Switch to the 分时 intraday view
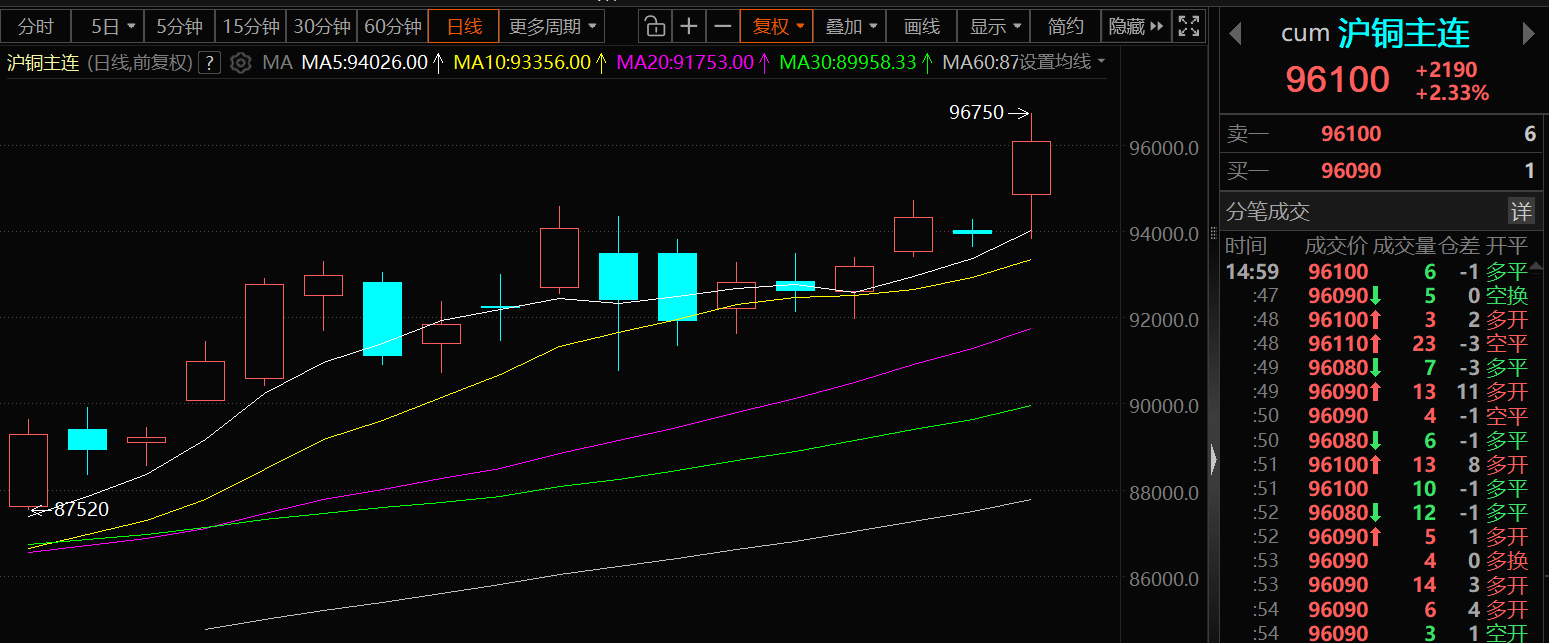 point(36,26)
